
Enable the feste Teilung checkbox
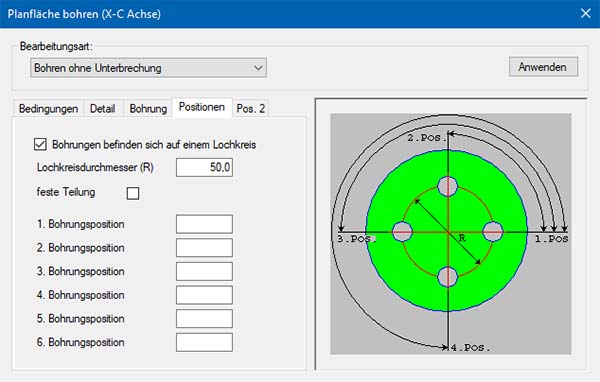click(133, 193)
